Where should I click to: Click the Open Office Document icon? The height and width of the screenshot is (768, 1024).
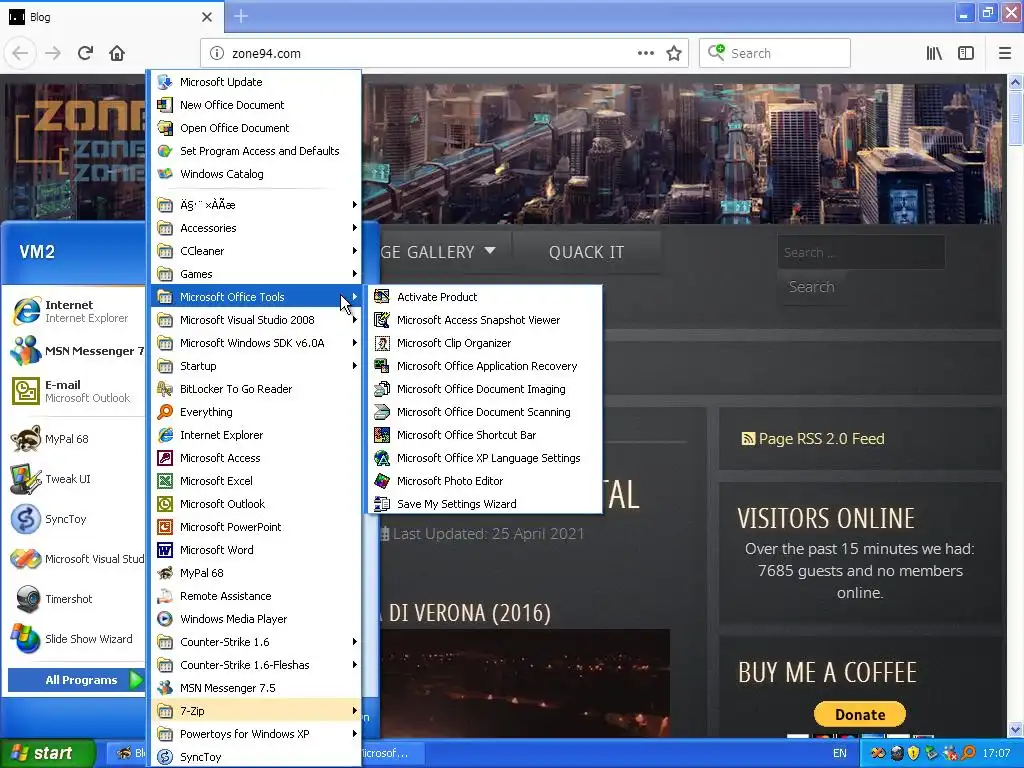click(x=165, y=128)
